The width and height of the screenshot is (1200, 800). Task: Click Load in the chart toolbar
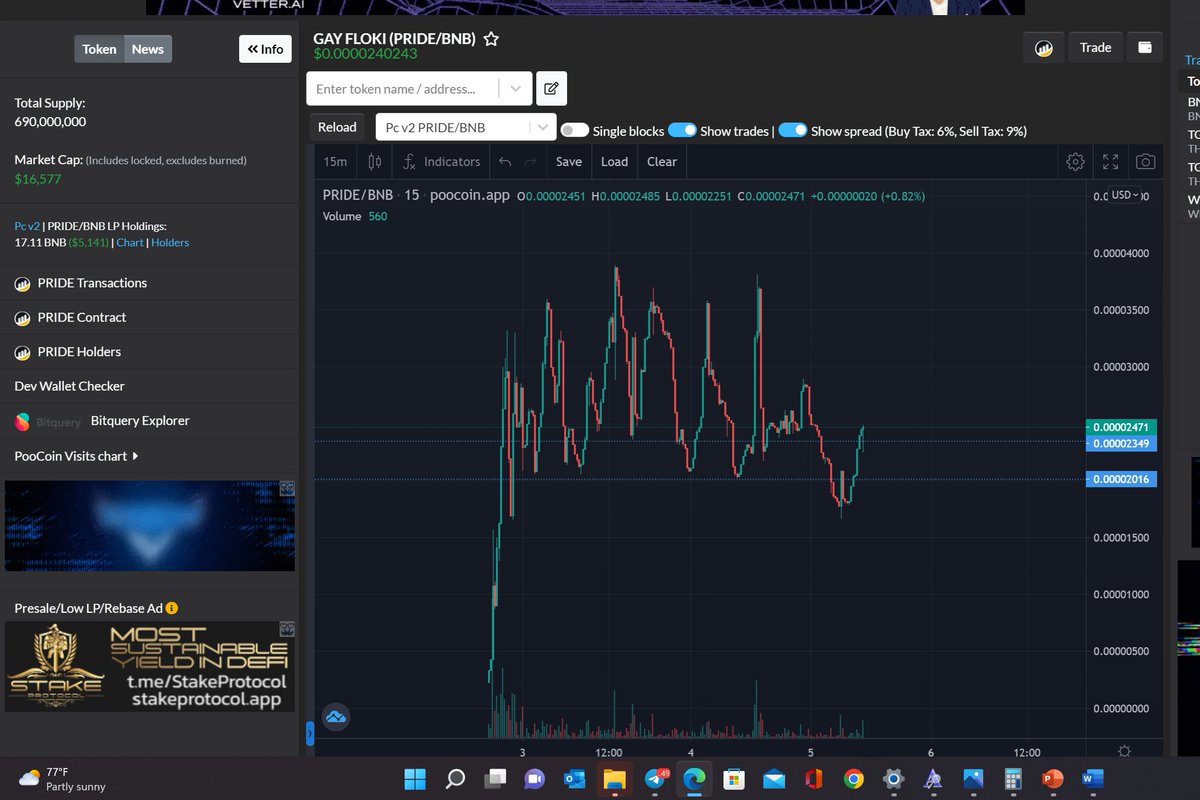click(614, 161)
